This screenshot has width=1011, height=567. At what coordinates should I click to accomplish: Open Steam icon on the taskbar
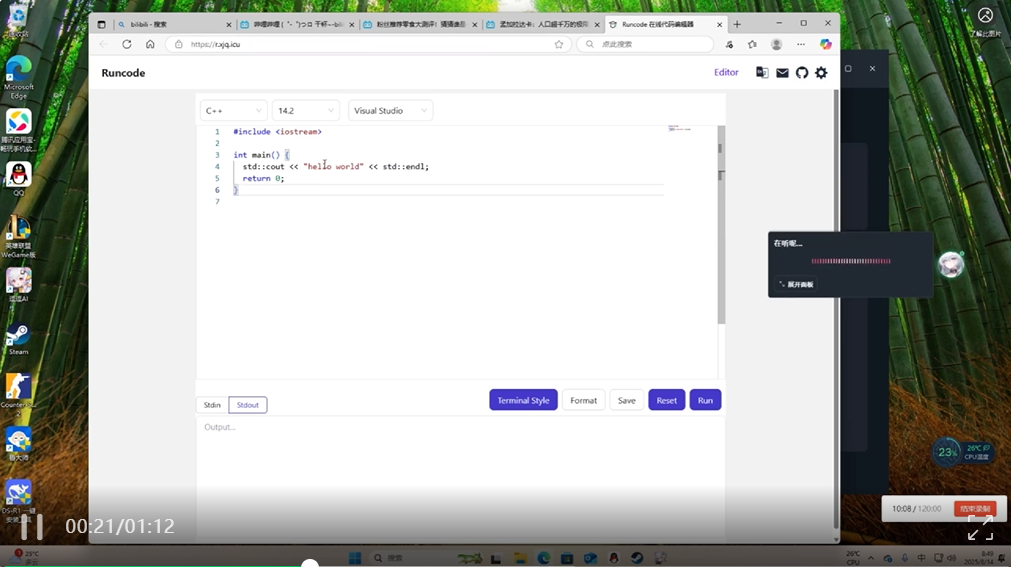(x=637, y=558)
